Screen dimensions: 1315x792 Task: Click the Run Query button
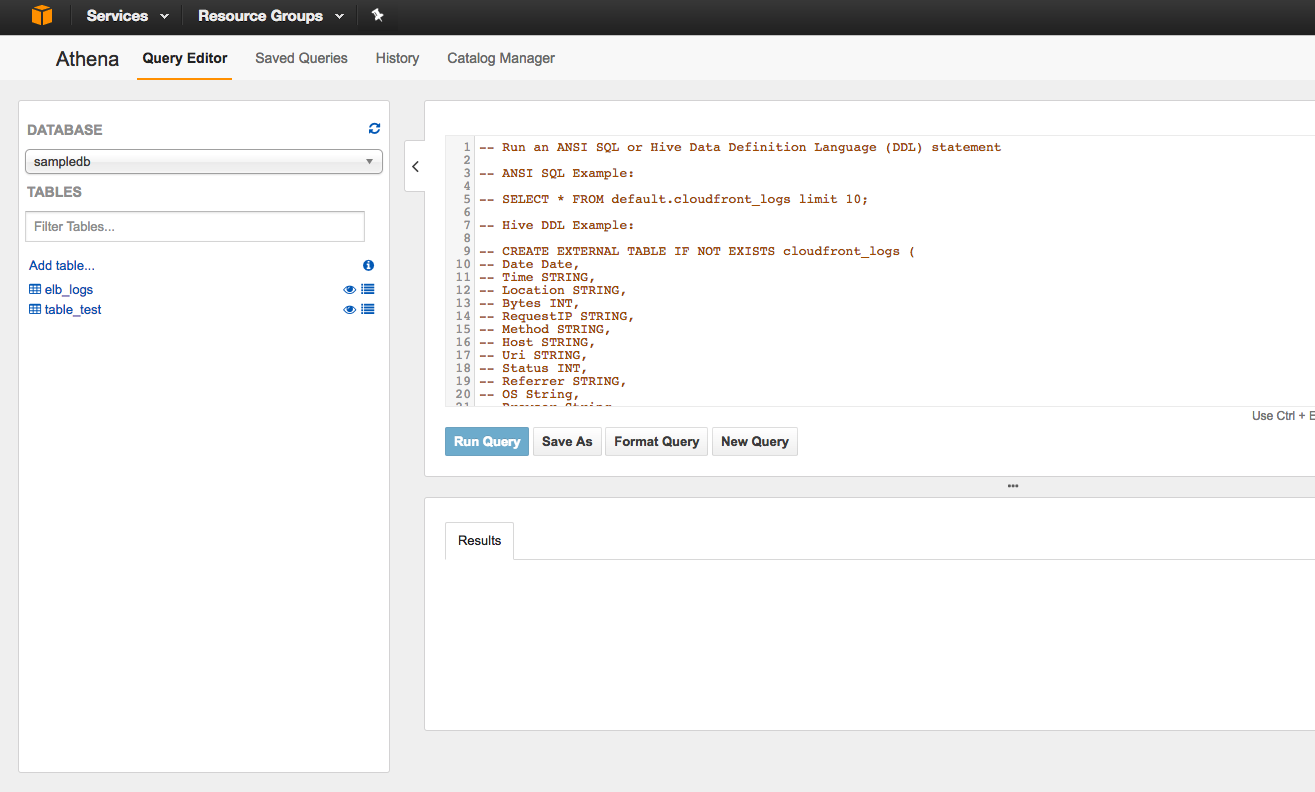[x=487, y=442]
